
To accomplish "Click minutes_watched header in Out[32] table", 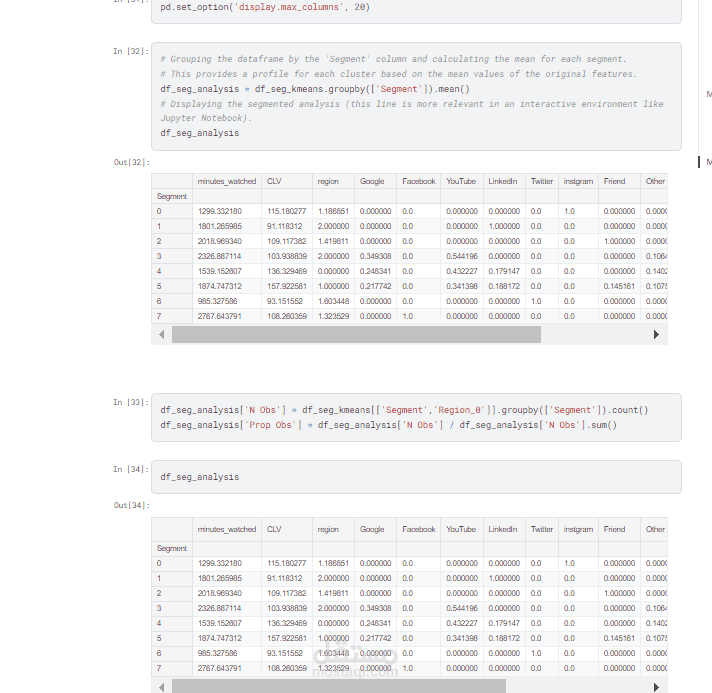I will (x=227, y=181).
